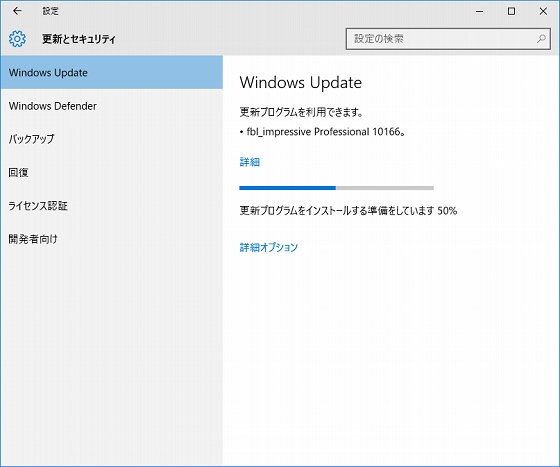Click the 更新とセキュリティ header title

pos(79,39)
